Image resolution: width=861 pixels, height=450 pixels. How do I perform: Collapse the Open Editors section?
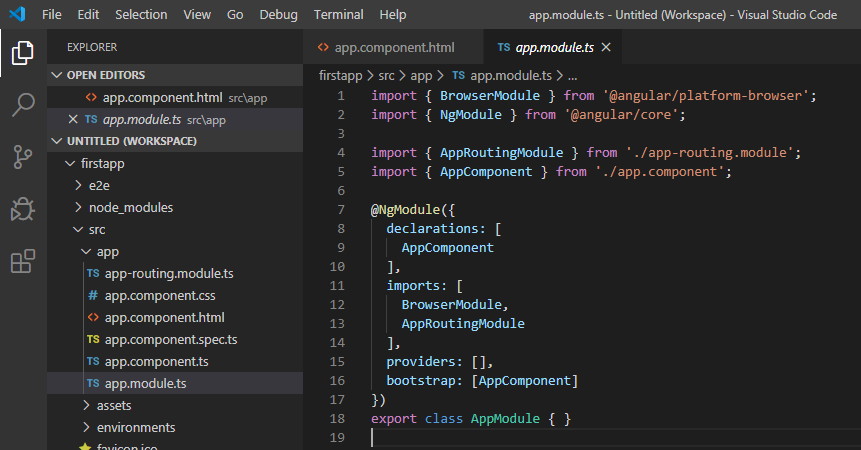point(57,75)
